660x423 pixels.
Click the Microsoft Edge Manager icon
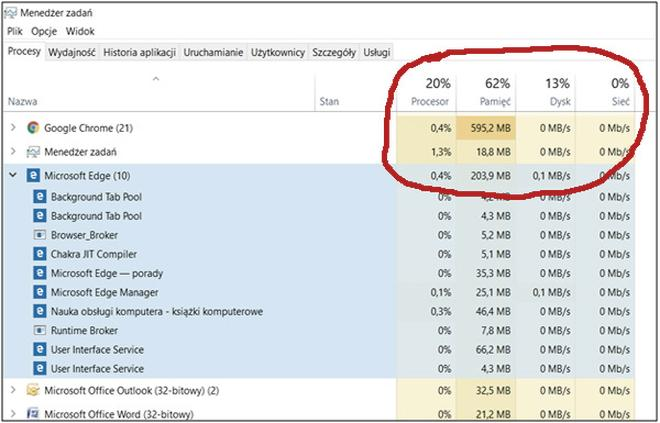pyautogui.click(x=40, y=292)
